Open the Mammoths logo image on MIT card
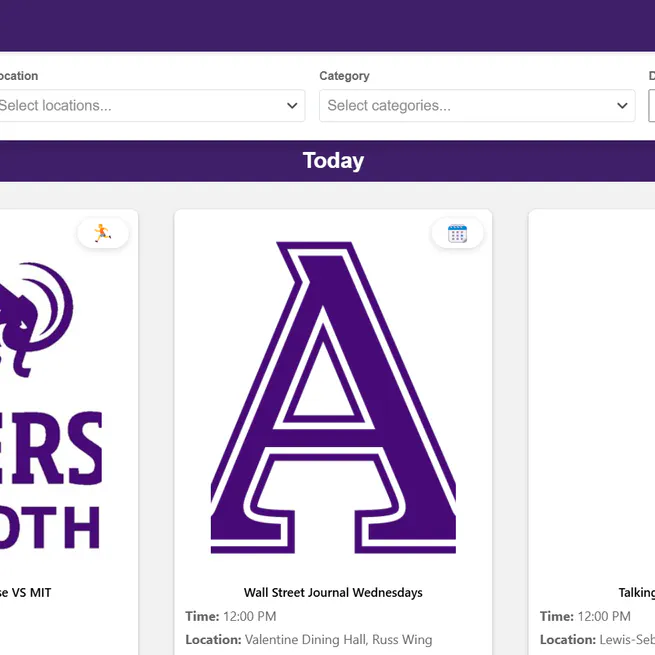The width and height of the screenshot is (655, 655). click(x=50, y=405)
